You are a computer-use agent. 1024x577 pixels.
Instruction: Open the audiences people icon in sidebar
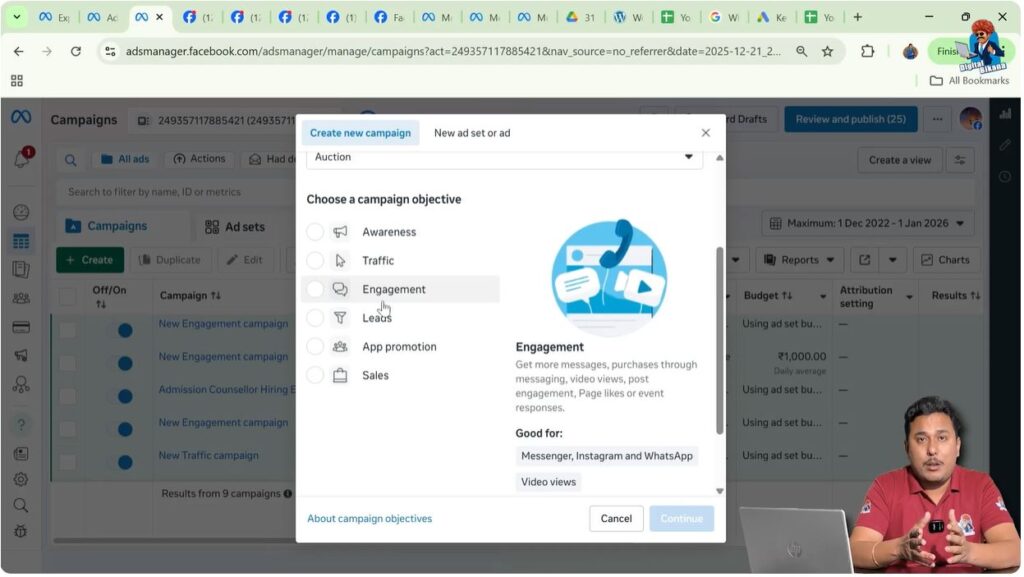pos(21,298)
